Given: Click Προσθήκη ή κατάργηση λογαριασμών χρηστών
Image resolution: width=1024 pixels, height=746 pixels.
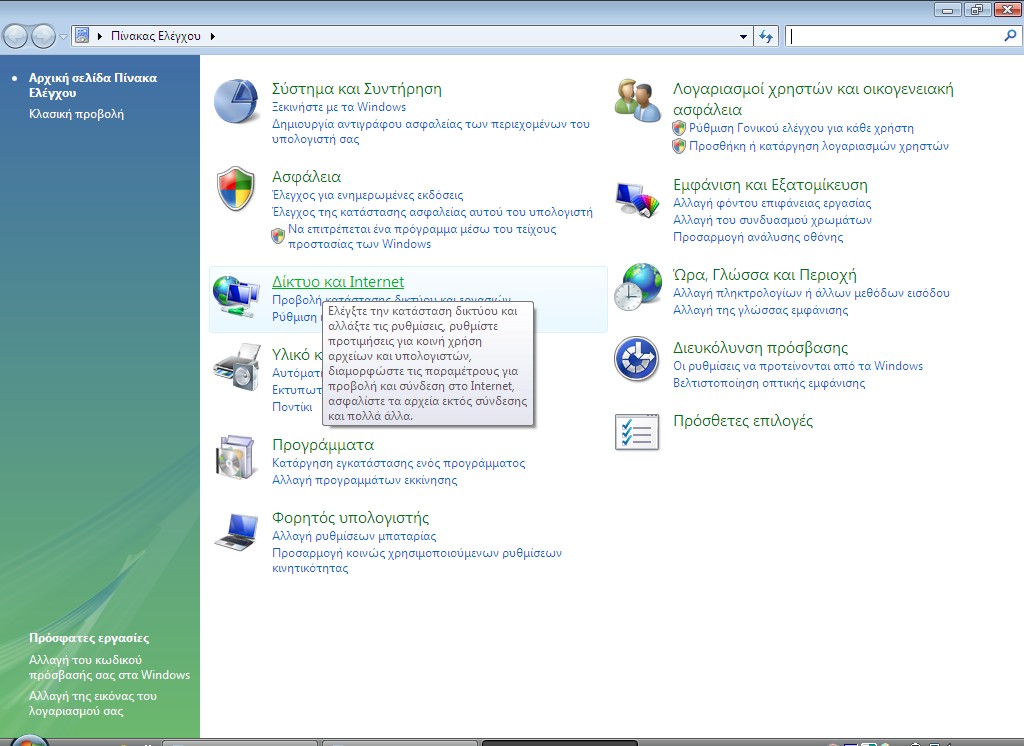Looking at the screenshot, I should point(819,146).
